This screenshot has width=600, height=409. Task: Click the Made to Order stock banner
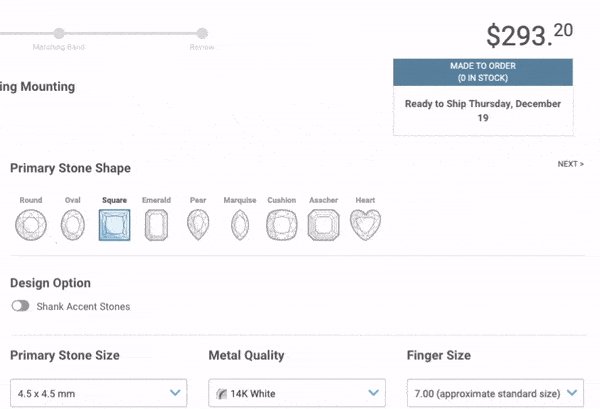click(483, 72)
